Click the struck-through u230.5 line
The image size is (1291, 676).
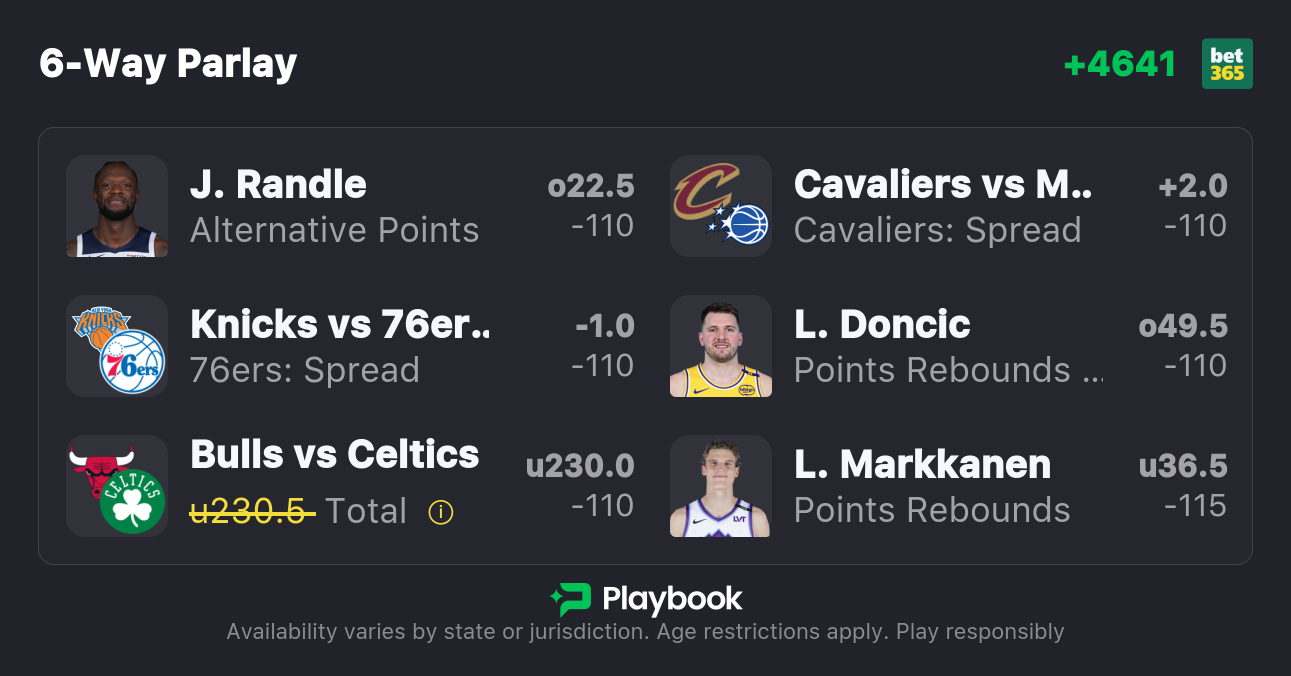(x=253, y=511)
